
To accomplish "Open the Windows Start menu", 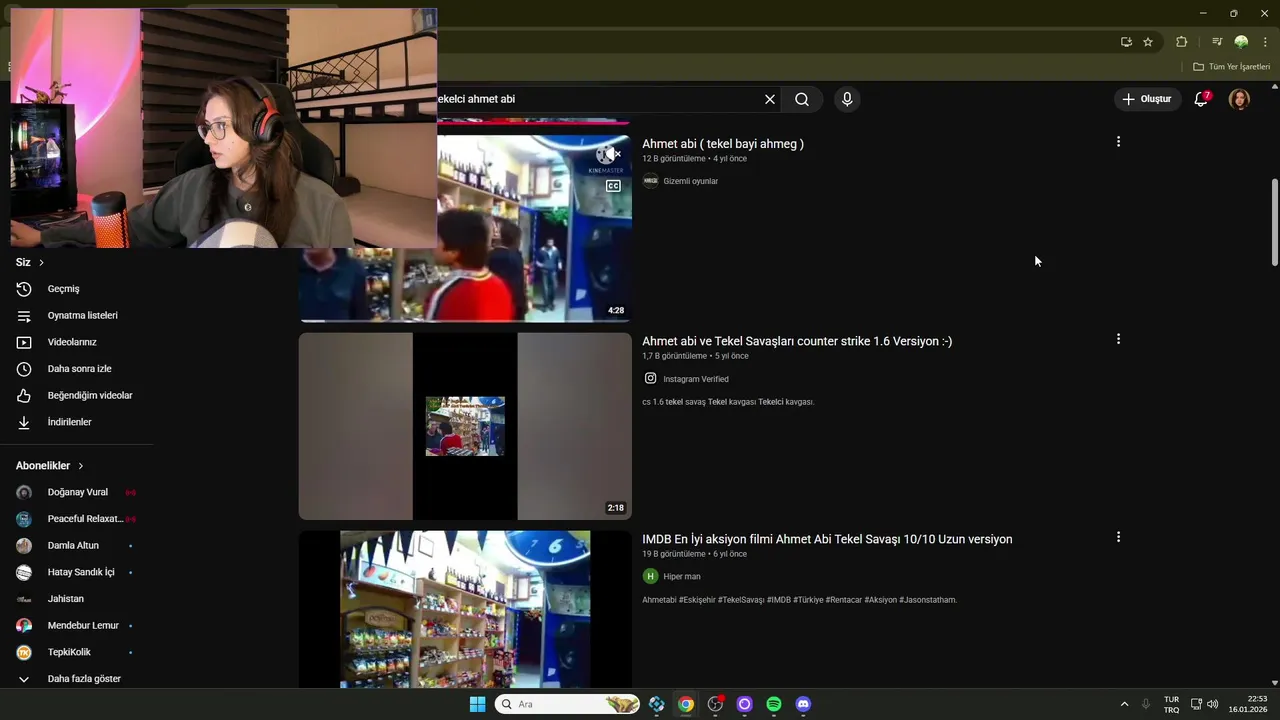I will (478, 704).
